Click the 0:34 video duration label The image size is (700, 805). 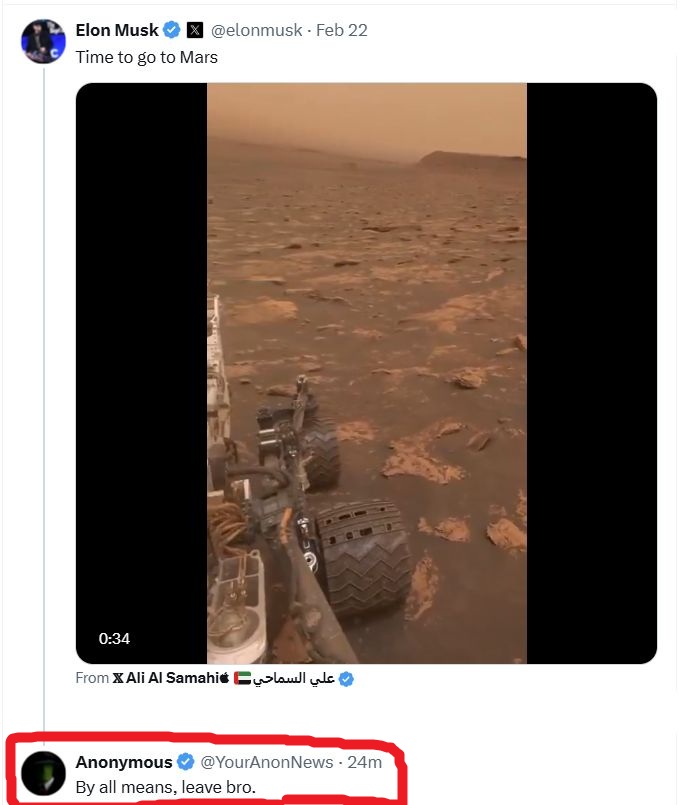click(x=114, y=639)
